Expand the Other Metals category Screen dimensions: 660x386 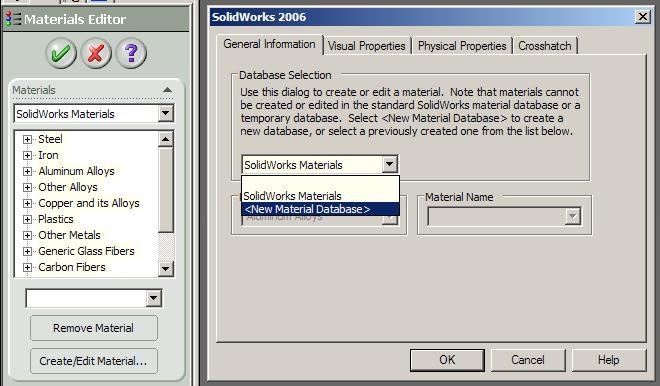[27, 235]
